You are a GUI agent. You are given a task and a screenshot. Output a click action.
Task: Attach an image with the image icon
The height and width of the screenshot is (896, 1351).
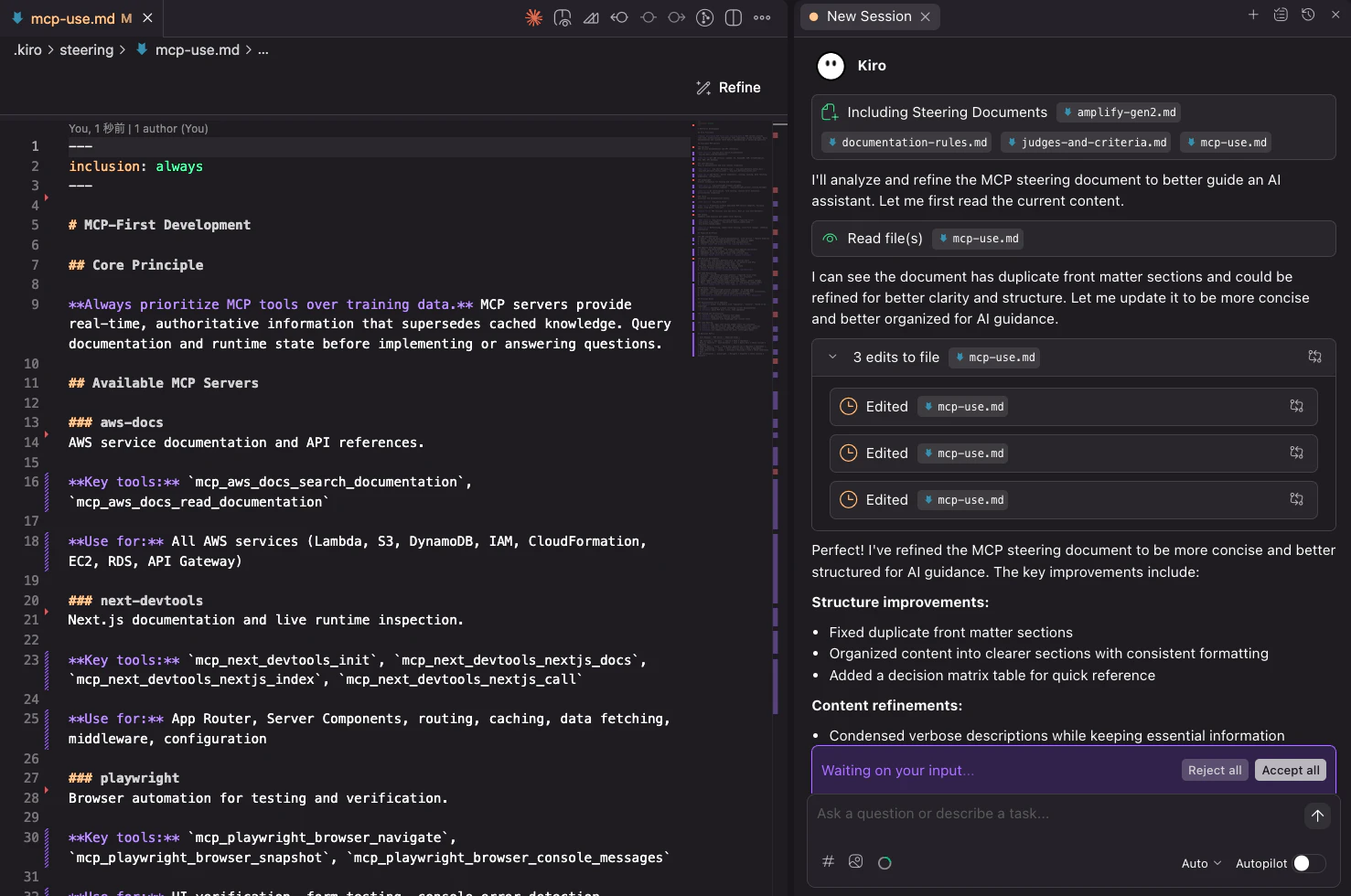[x=856, y=861]
